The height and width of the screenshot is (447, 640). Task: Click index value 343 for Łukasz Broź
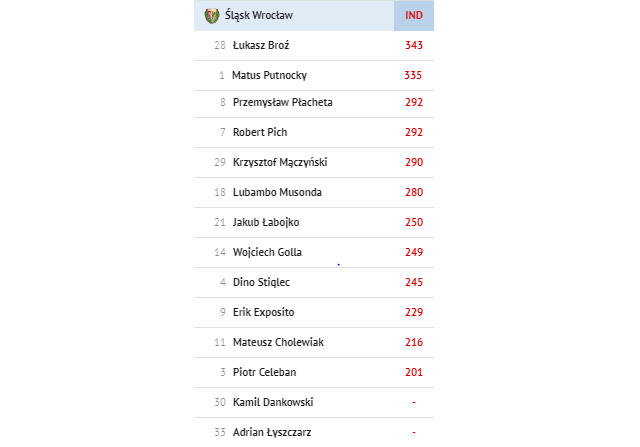[413, 45]
